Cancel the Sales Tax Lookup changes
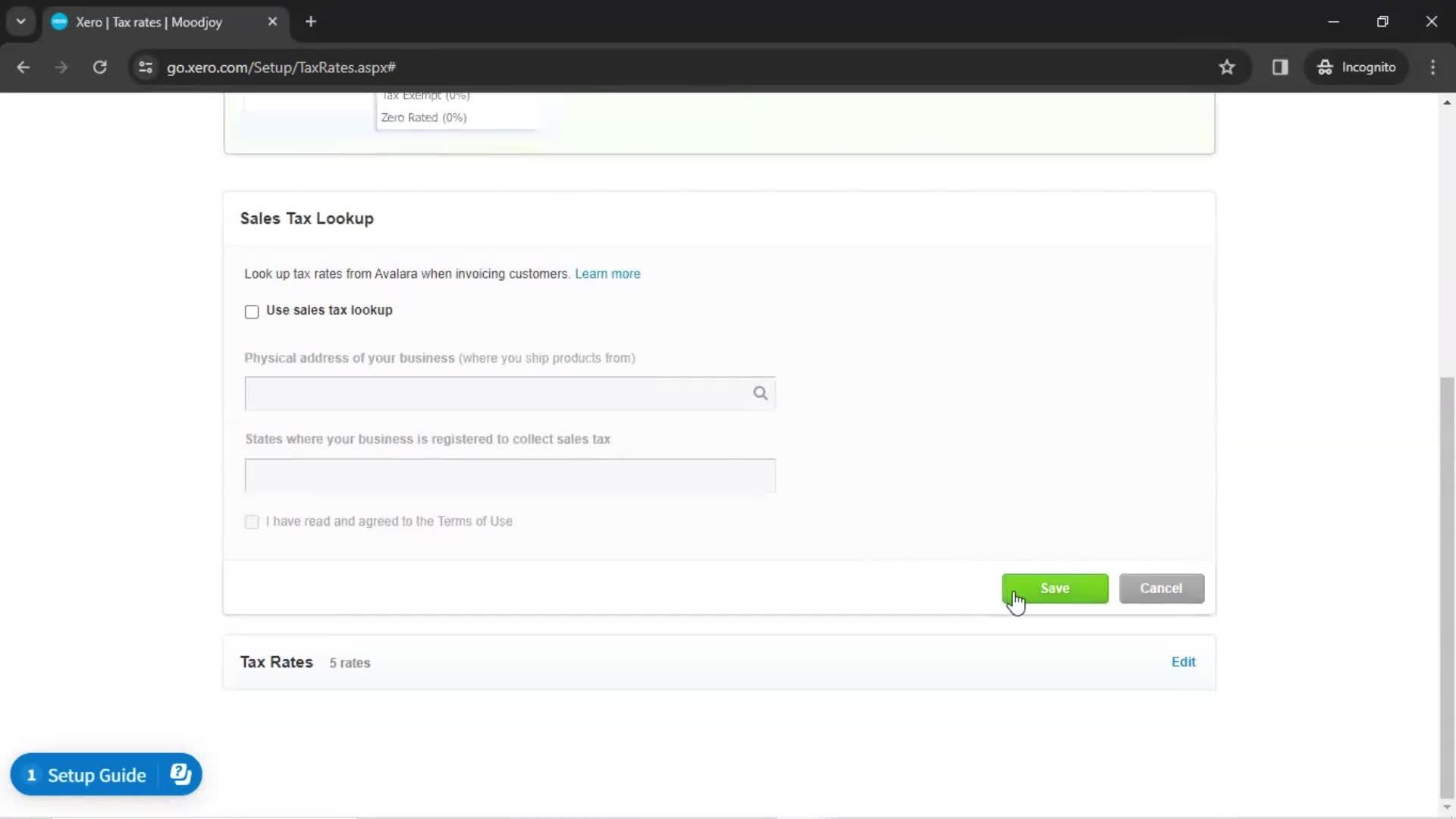This screenshot has height=819, width=1456. pos(1161,588)
